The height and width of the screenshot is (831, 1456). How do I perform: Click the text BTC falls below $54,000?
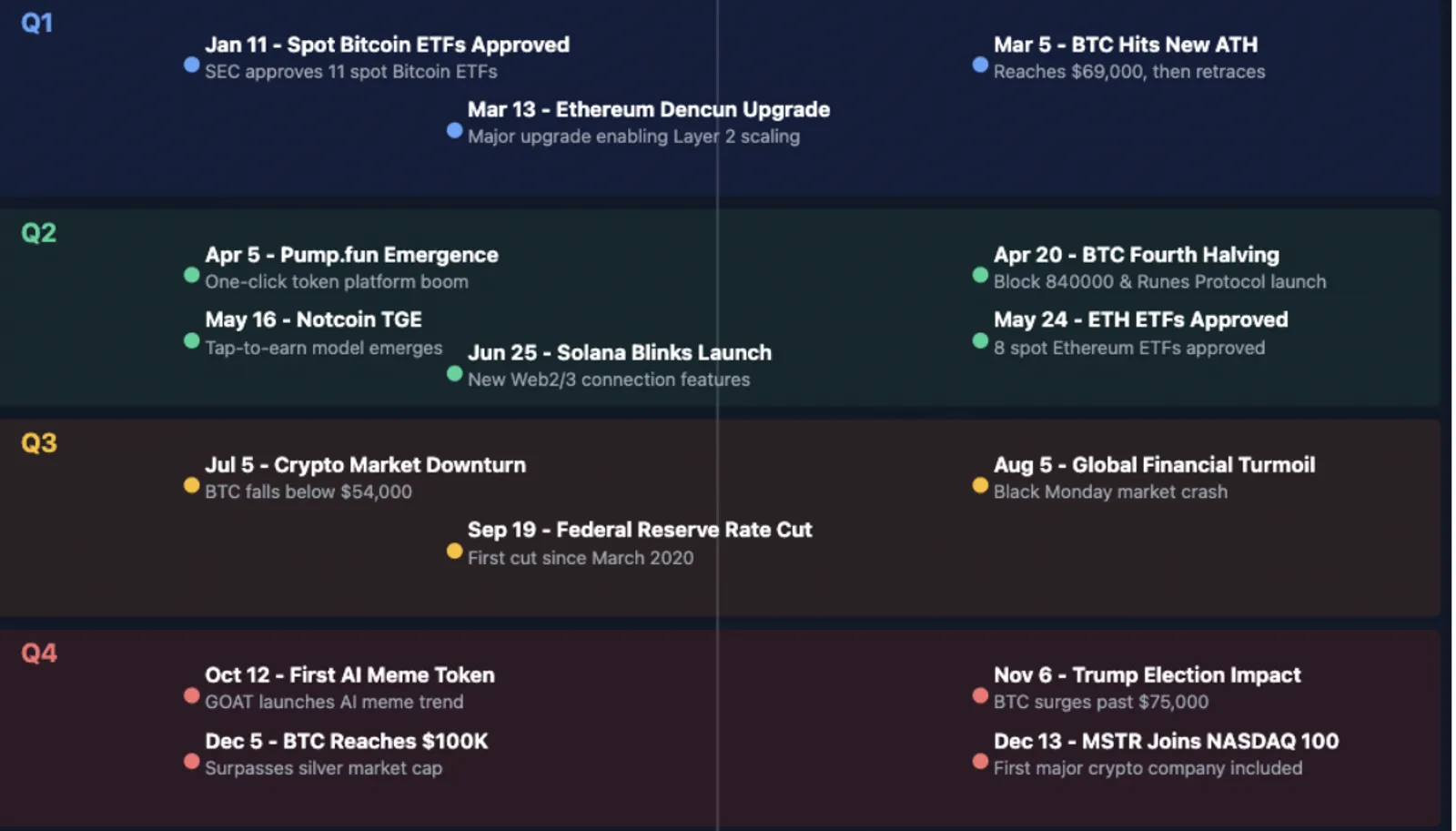(x=308, y=492)
